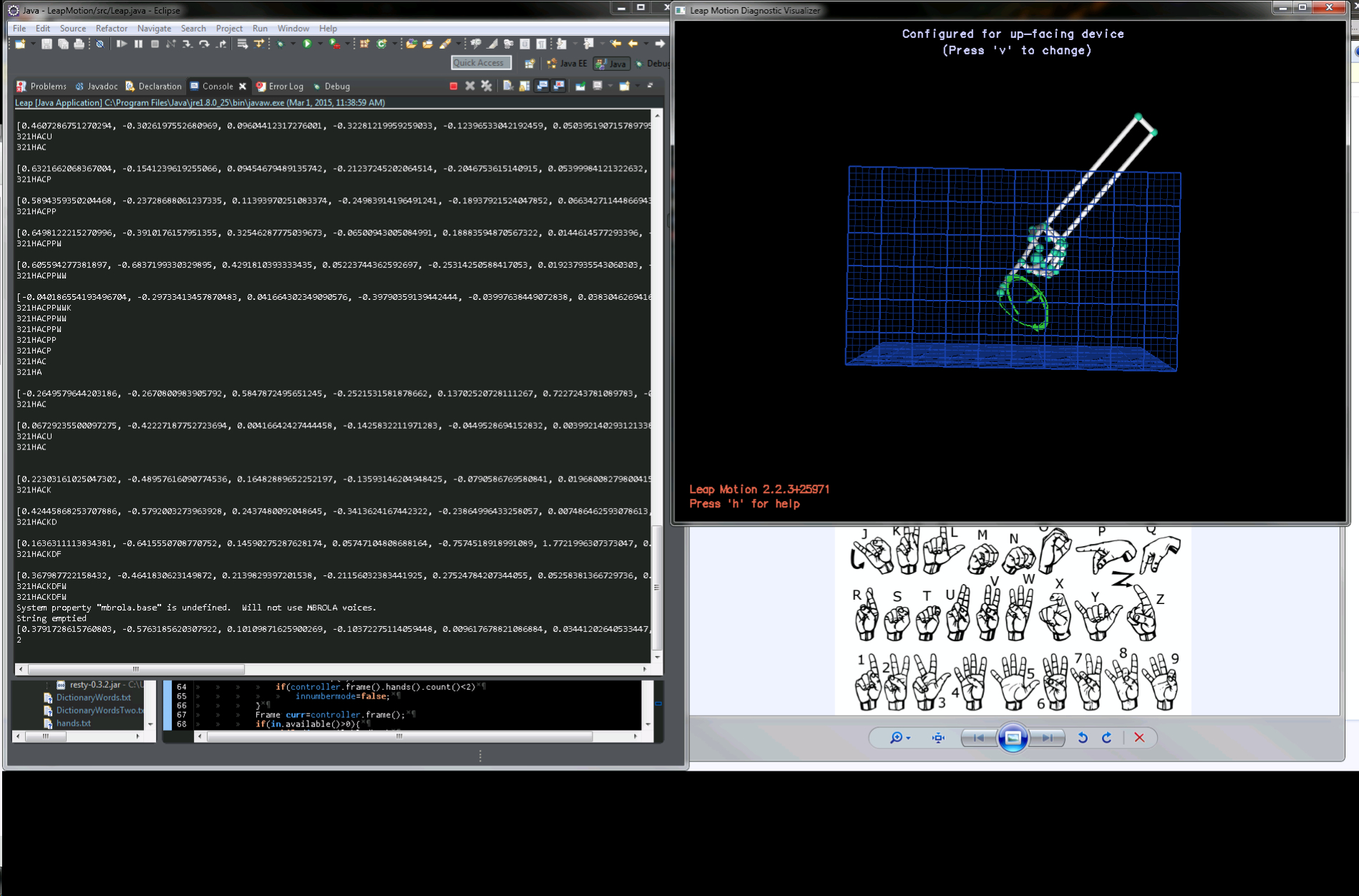The height and width of the screenshot is (896, 1359).
Task: Toggle Show Whitespace Characters in toolbar
Action: [x=541, y=44]
